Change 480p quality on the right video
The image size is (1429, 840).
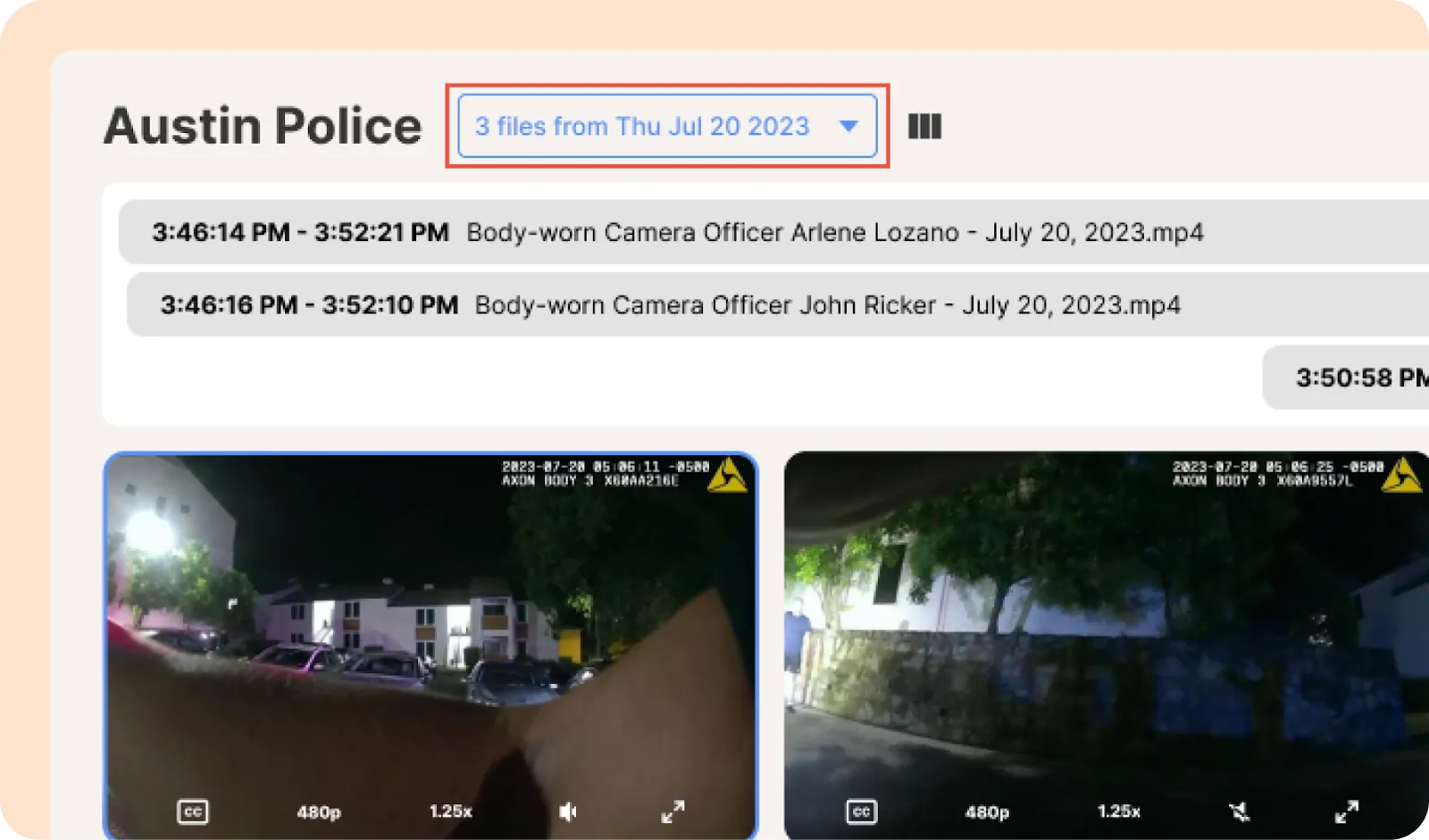[x=987, y=812]
